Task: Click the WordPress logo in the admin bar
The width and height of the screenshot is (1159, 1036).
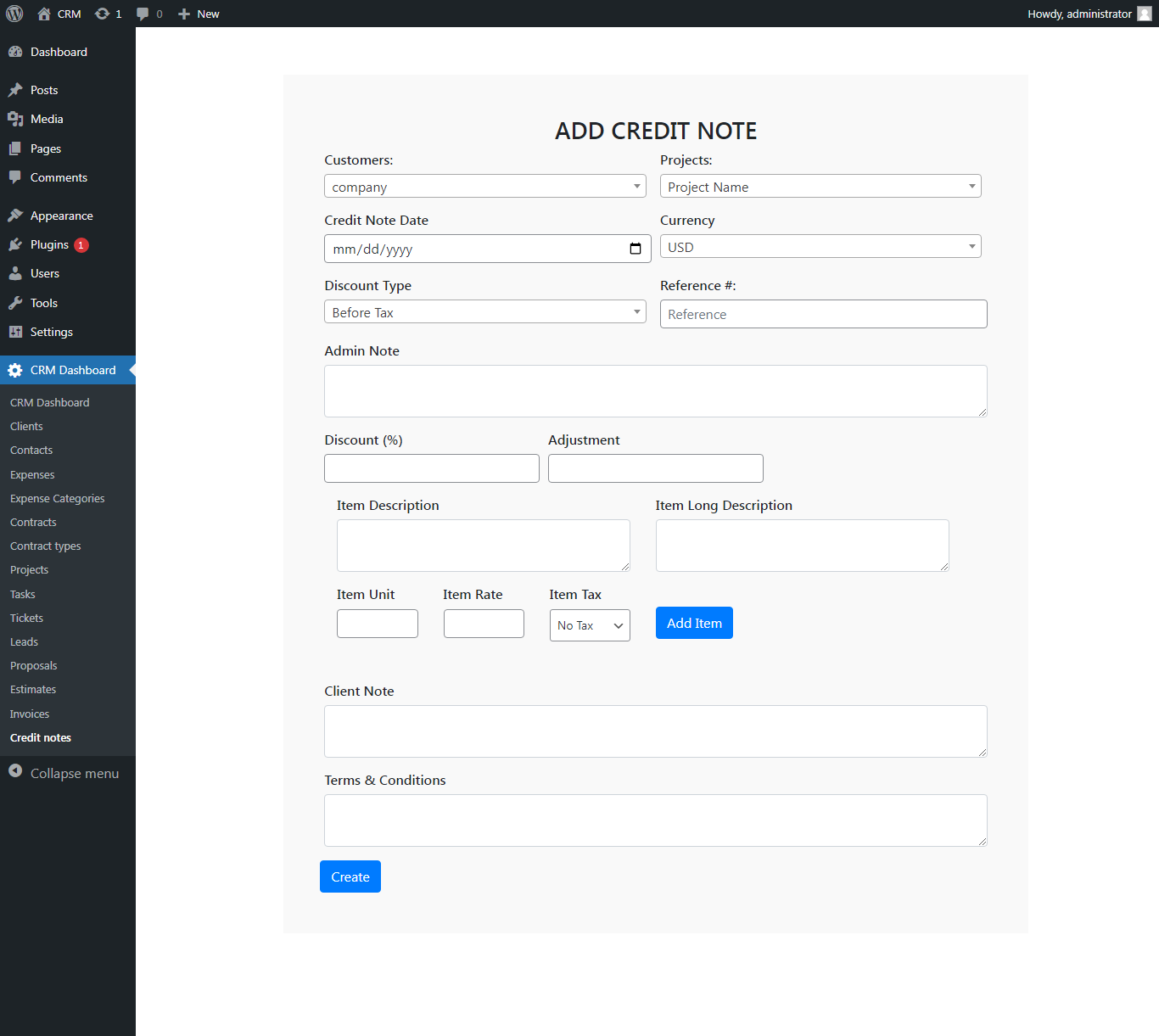Action: (x=14, y=14)
